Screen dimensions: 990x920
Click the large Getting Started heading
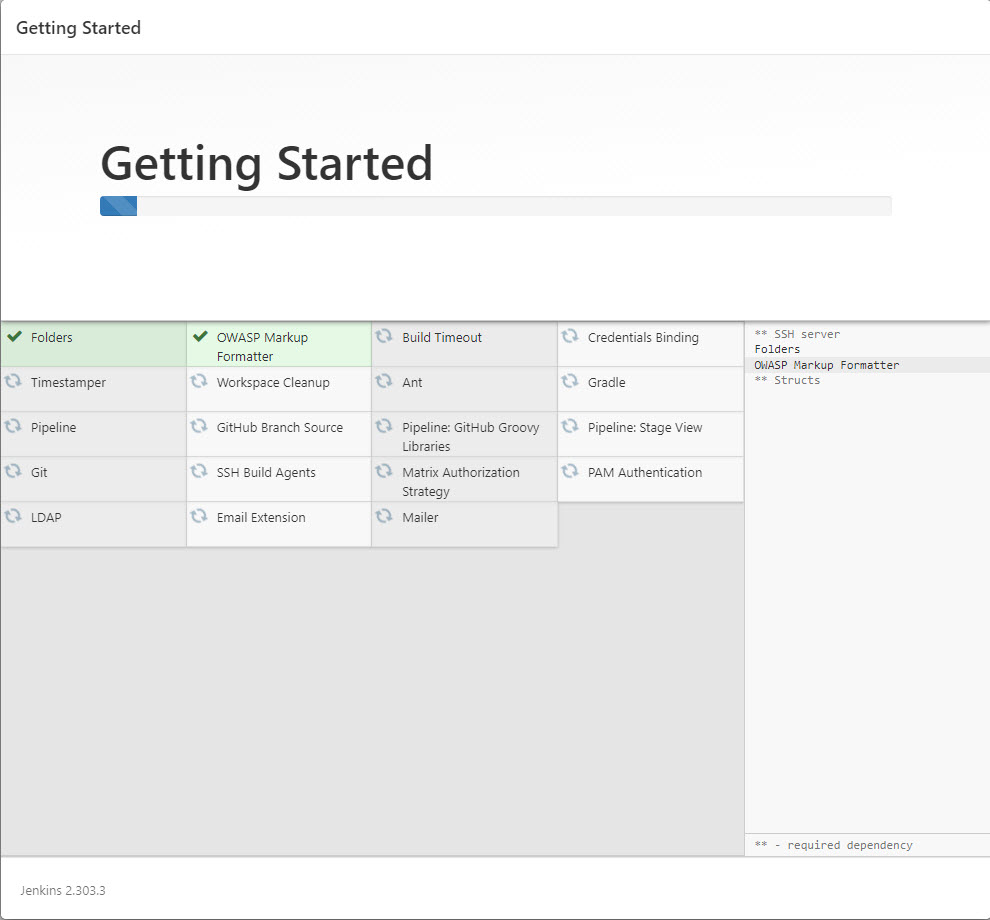(x=266, y=164)
